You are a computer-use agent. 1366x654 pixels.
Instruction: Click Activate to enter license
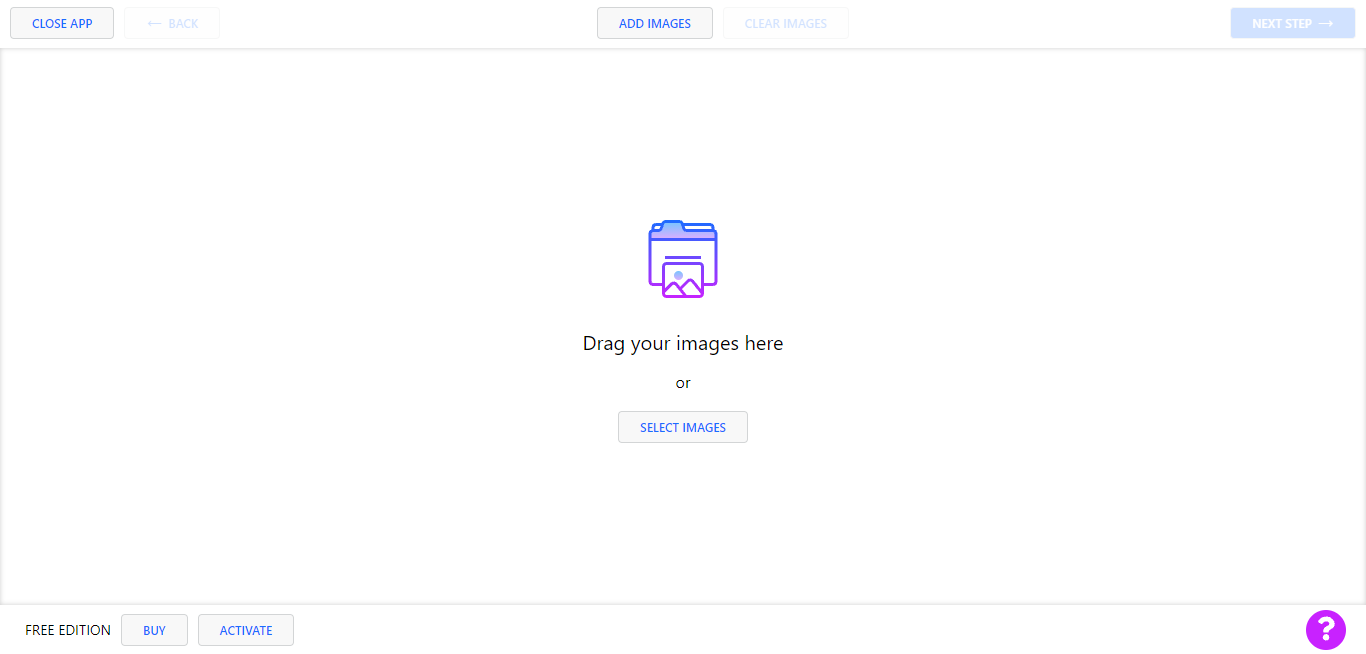pos(246,630)
